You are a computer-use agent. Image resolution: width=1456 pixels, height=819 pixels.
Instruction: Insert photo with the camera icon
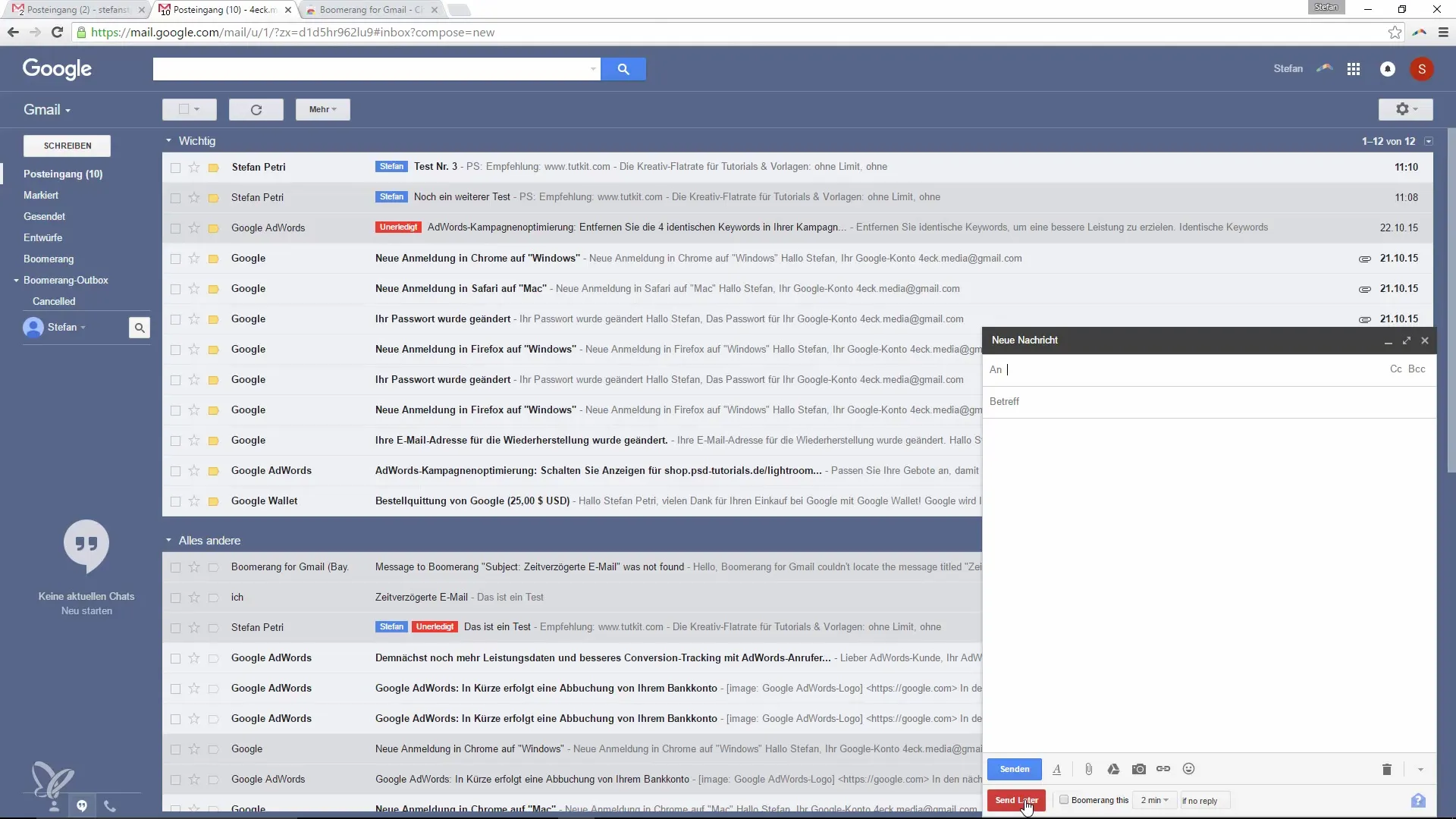(1139, 769)
